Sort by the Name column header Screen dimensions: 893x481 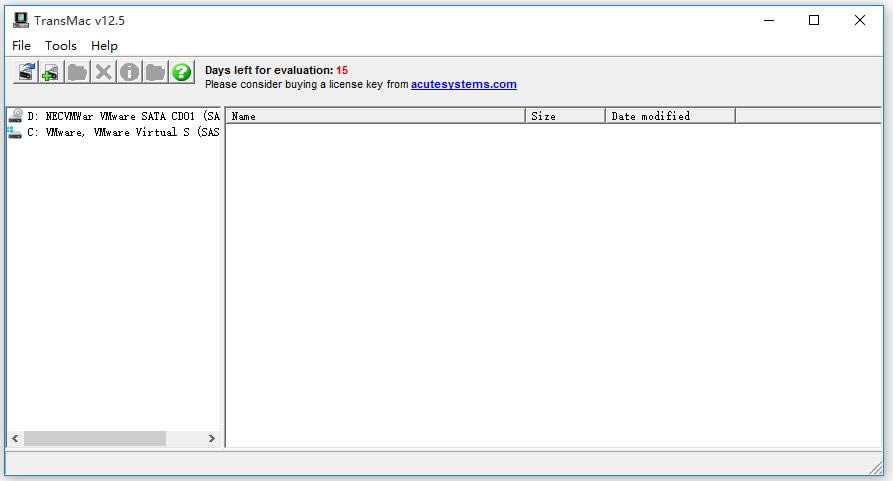(375, 116)
